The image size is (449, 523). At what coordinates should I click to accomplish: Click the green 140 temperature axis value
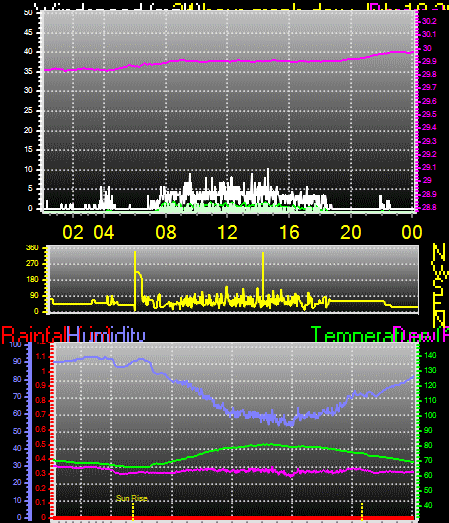coord(430,356)
